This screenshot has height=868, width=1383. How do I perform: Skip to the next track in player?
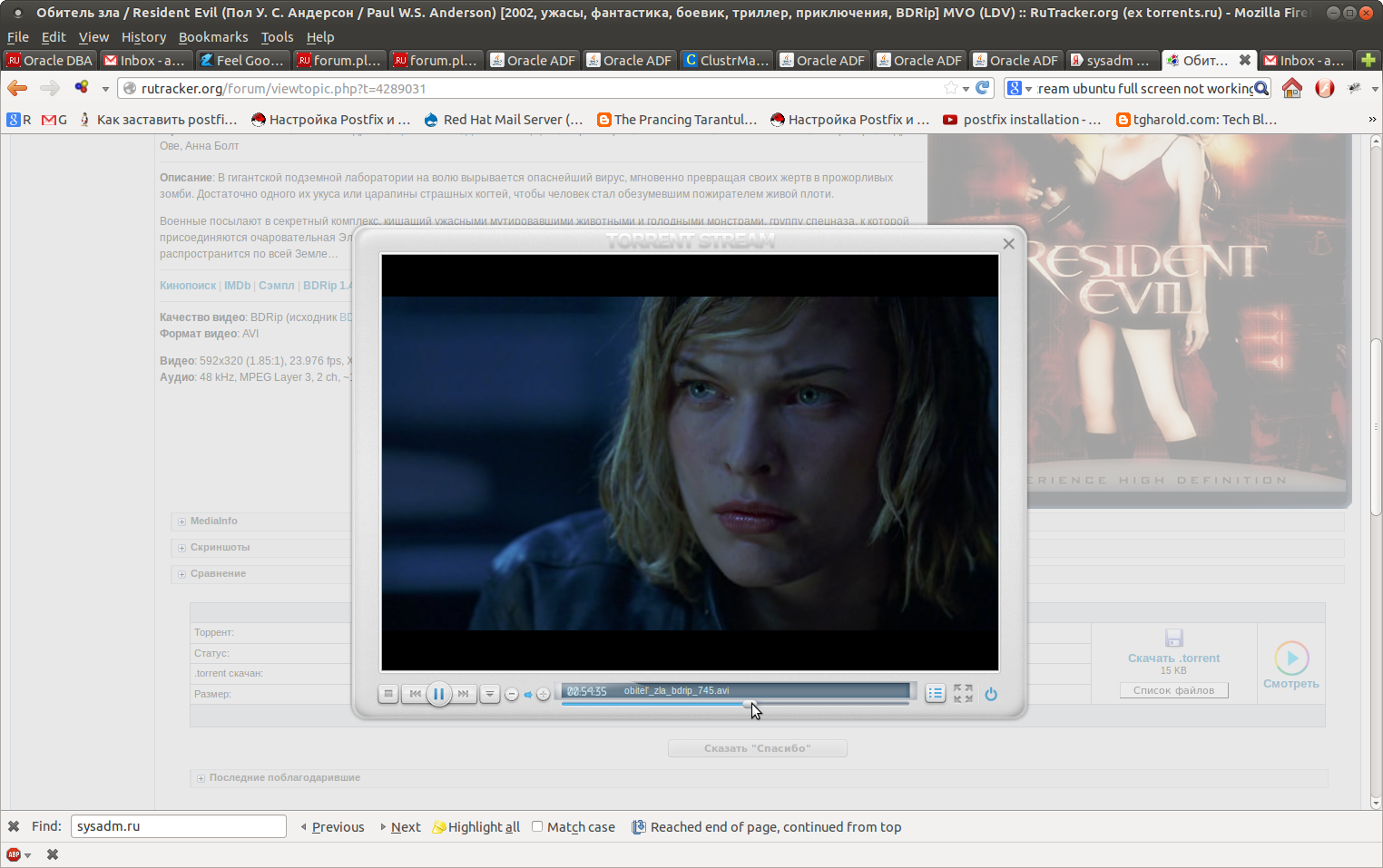click(464, 694)
